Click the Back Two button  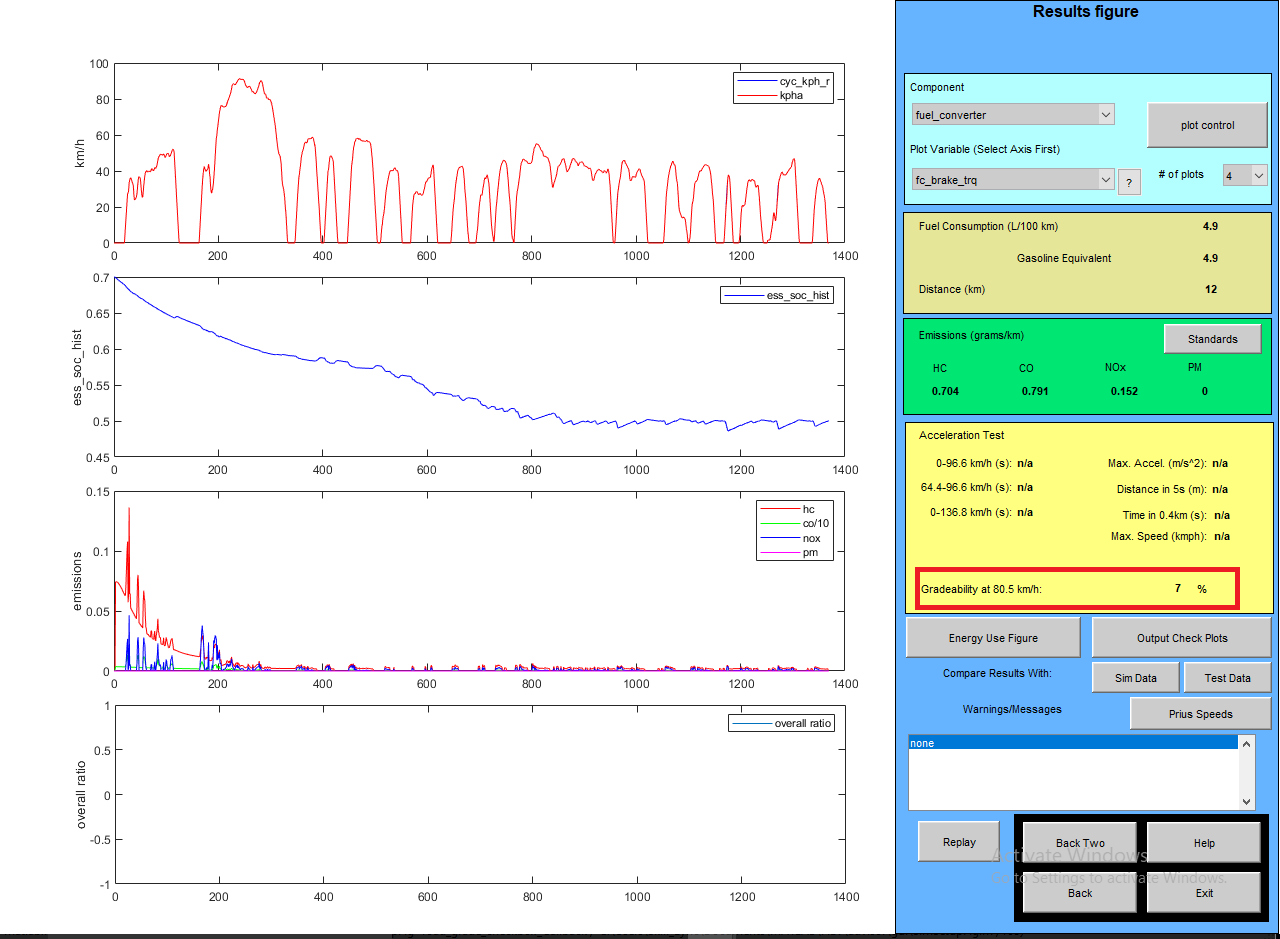[1080, 843]
